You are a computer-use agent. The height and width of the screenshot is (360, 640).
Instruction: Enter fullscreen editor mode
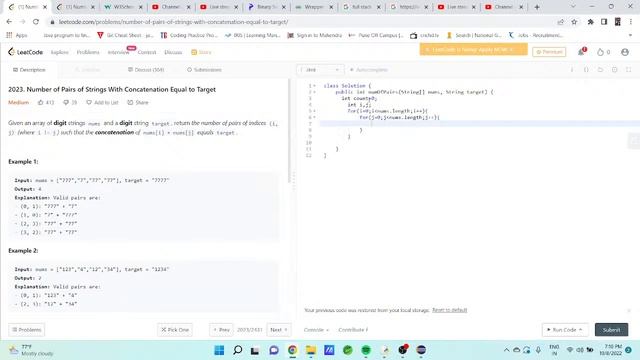pyautogui.click(x=629, y=70)
